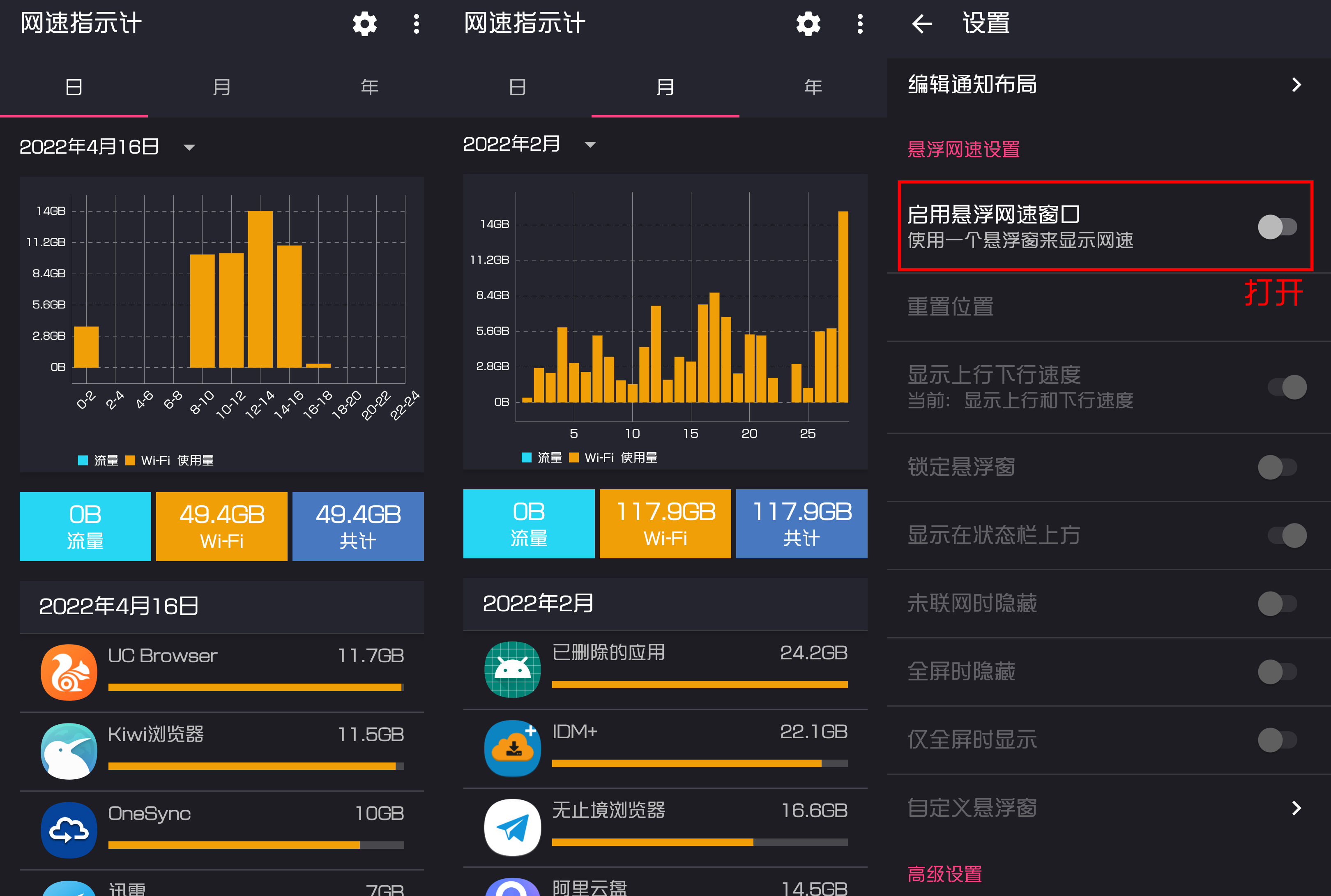
Task: Switch to 年 tab in middle panel
Action: pyautogui.click(x=813, y=87)
